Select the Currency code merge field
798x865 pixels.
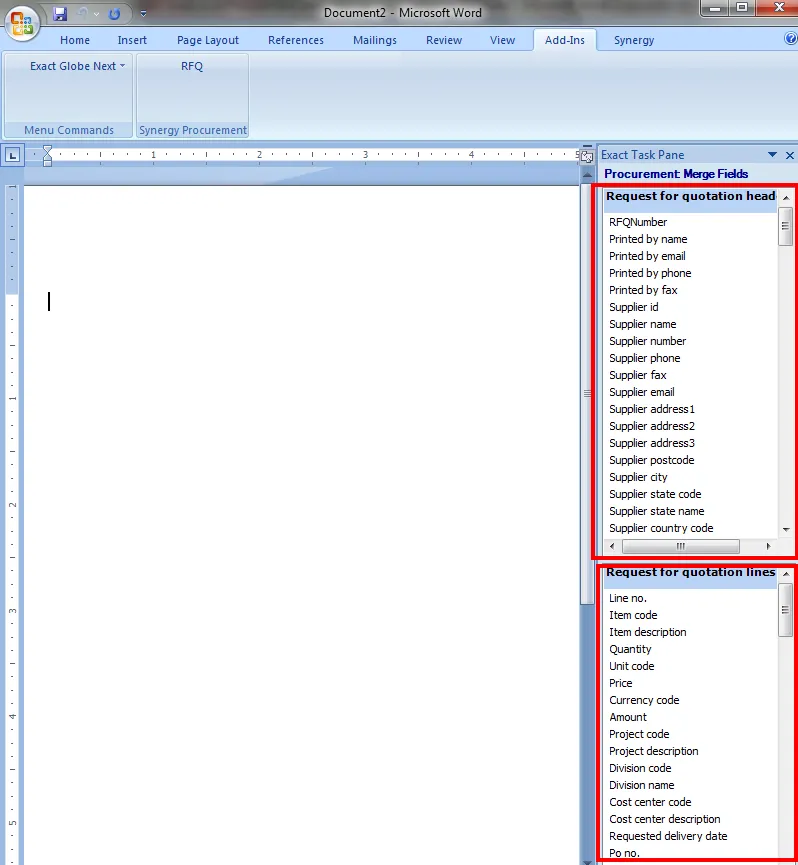[644, 700]
